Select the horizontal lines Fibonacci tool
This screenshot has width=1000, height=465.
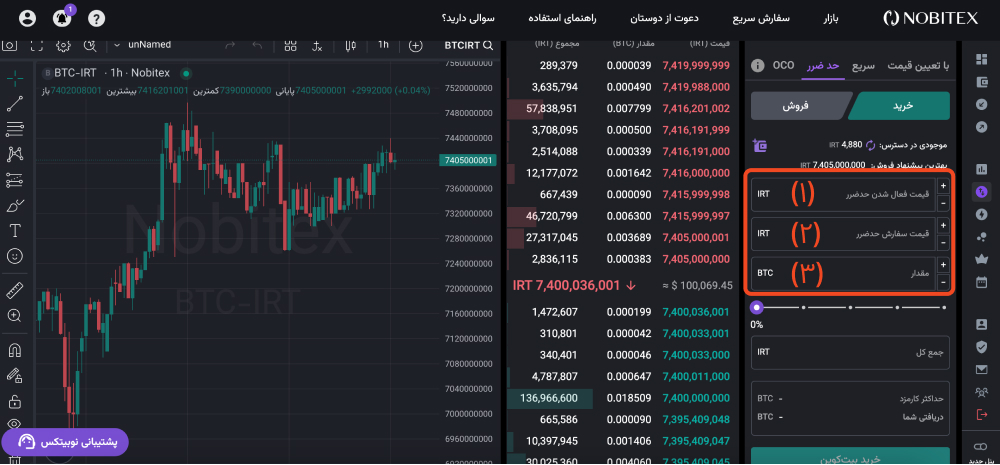(x=15, y=129)
